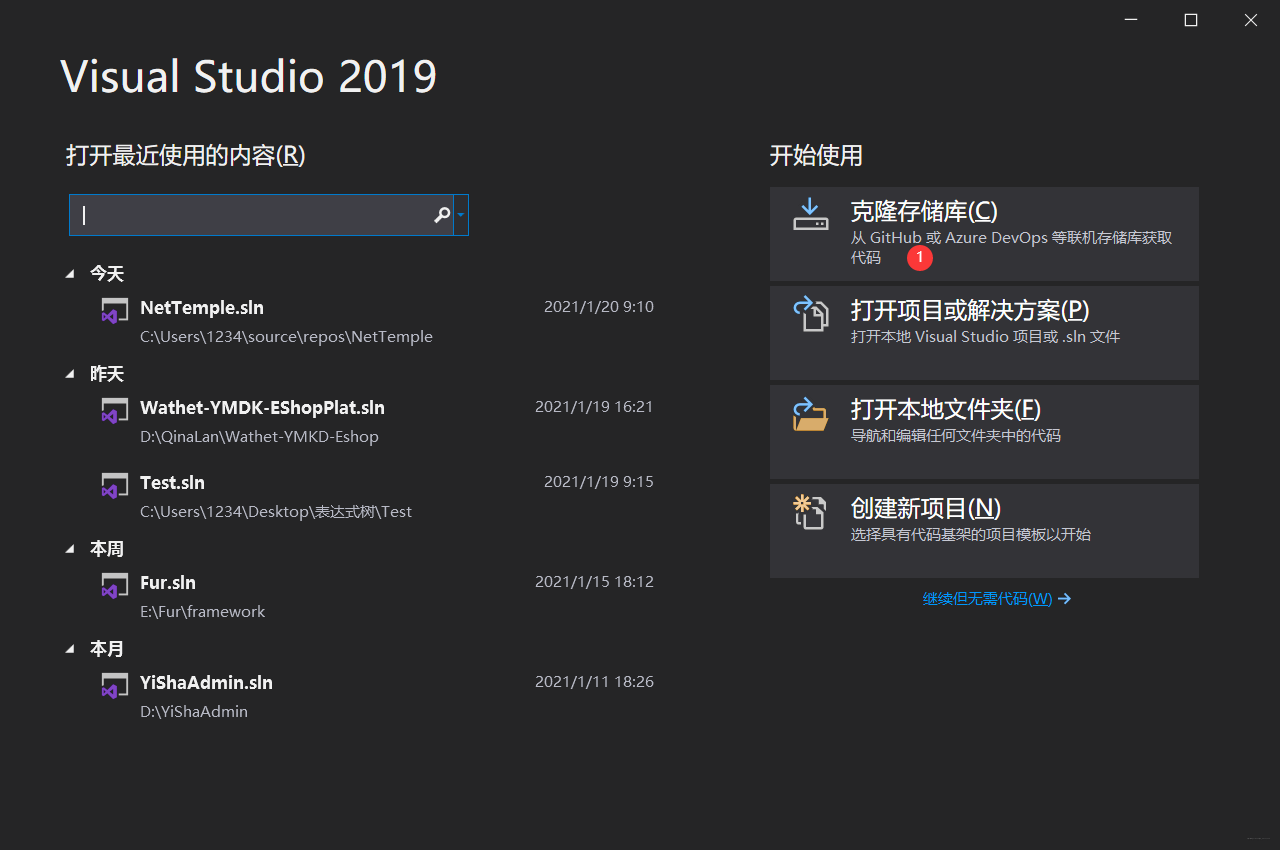1280x850 pixels.
Task: Click path C:\Users\1234\source\repos\NetTemple
Action: coord(286,337)
